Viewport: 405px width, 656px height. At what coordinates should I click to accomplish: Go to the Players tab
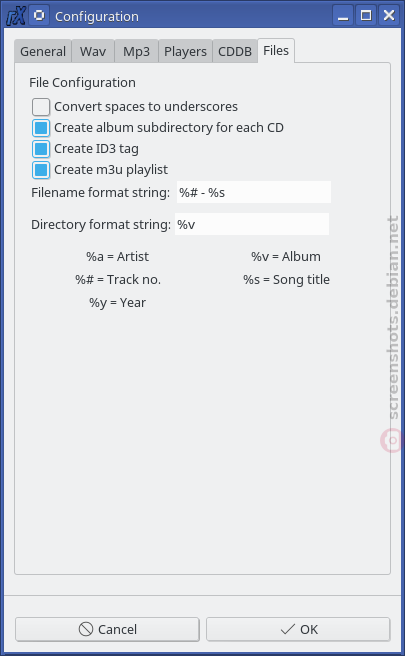coord(185,51)
